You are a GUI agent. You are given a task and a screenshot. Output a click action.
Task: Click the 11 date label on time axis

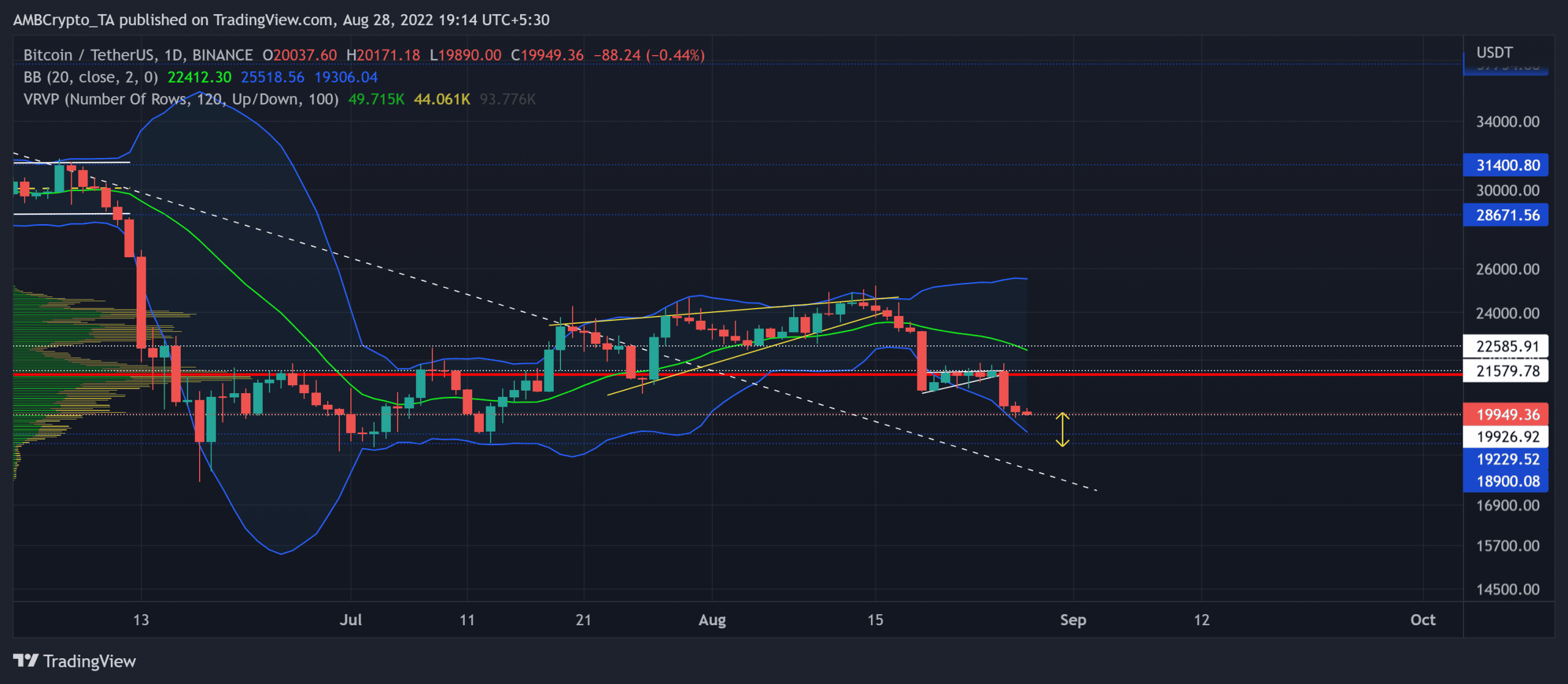pyautogui.click(x=467, y=620)
